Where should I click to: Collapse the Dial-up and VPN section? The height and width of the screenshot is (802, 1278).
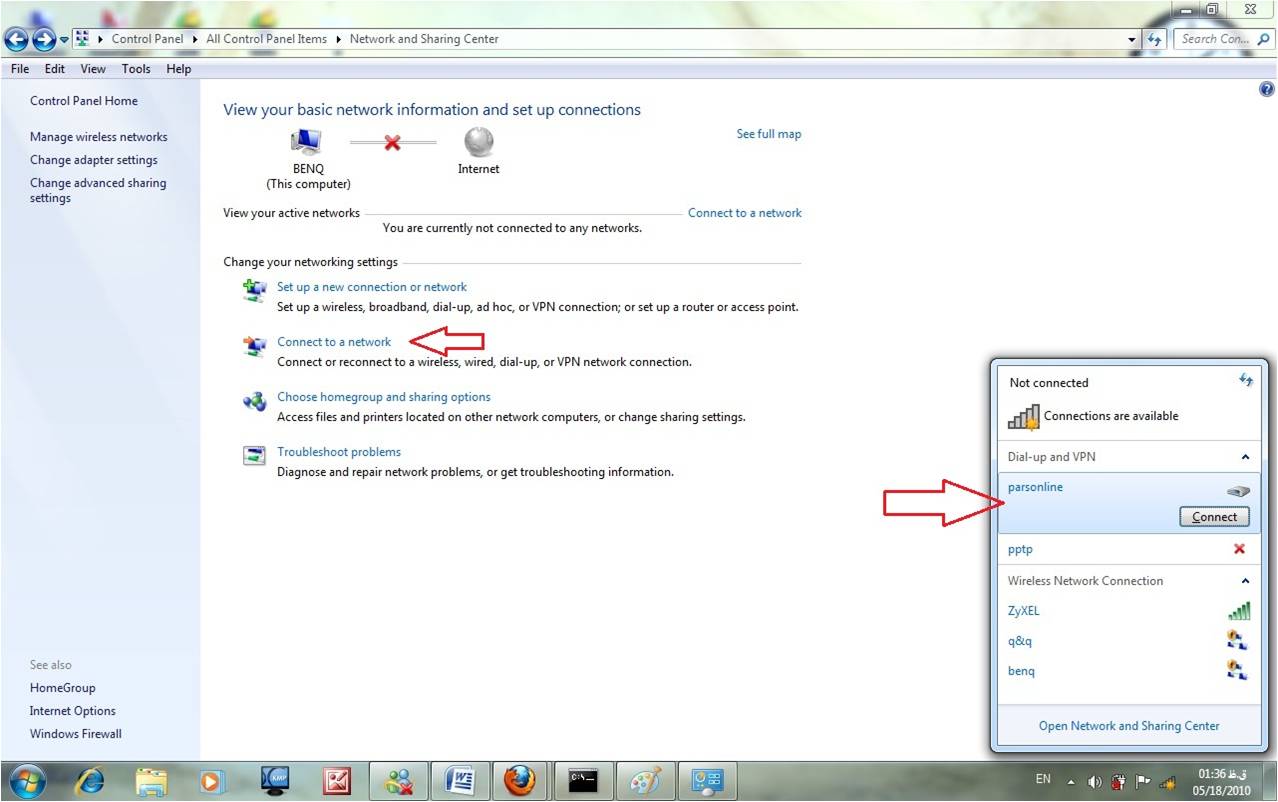(x=1245, y=457)
